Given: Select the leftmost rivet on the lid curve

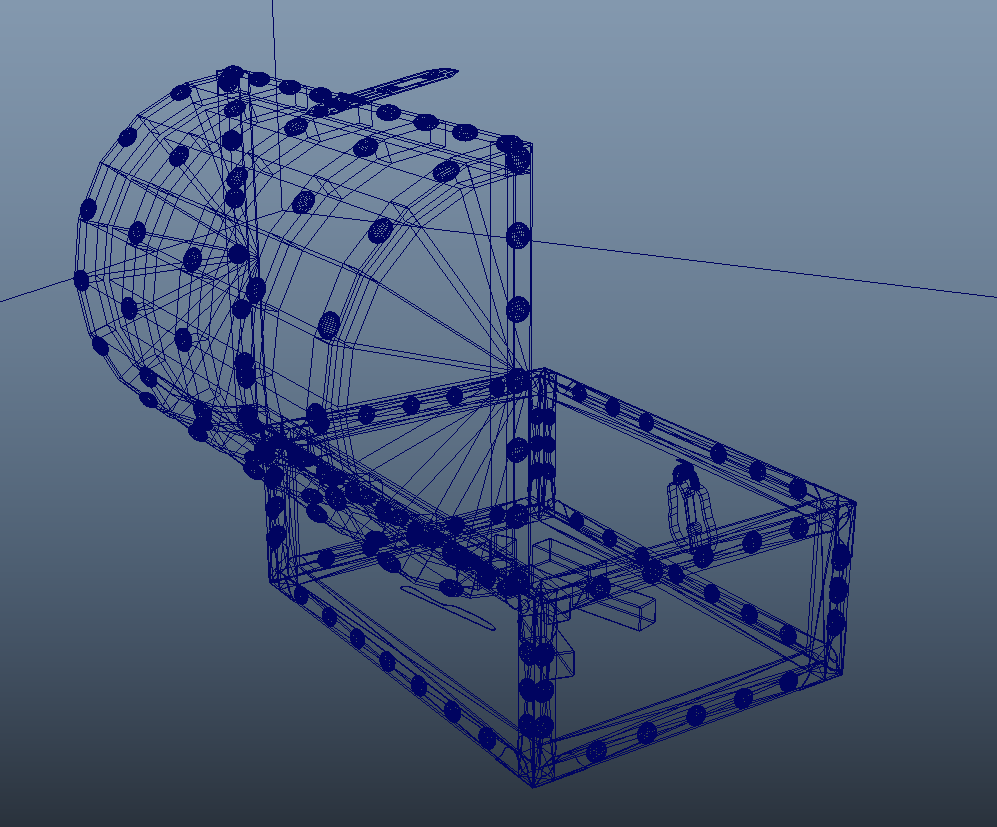Looking at the screenshot, I should 82,281.
